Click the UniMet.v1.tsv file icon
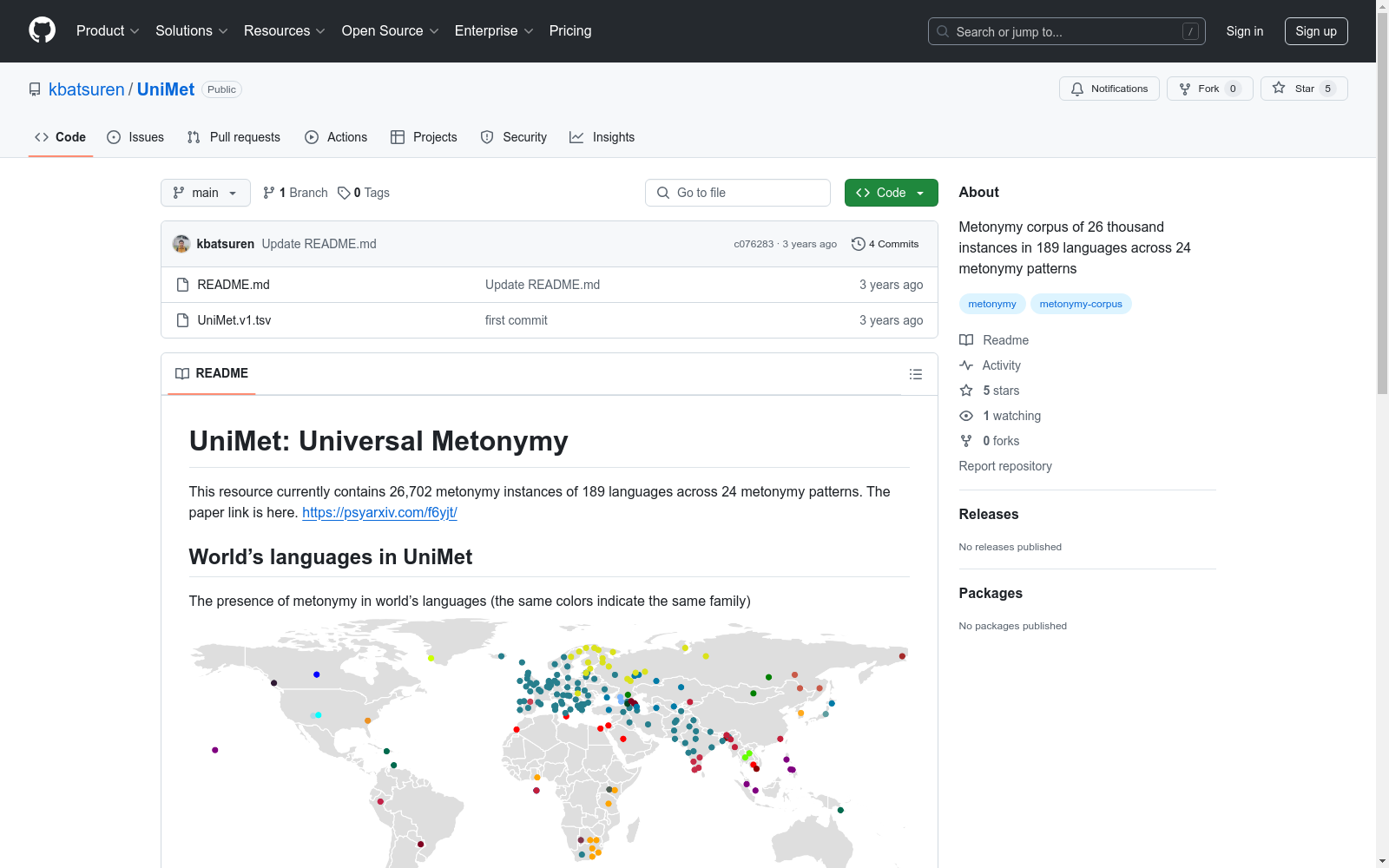Image resolution: width=1389 pixels, height=868 pixels. pyautogui.click(x=182, y=320)
